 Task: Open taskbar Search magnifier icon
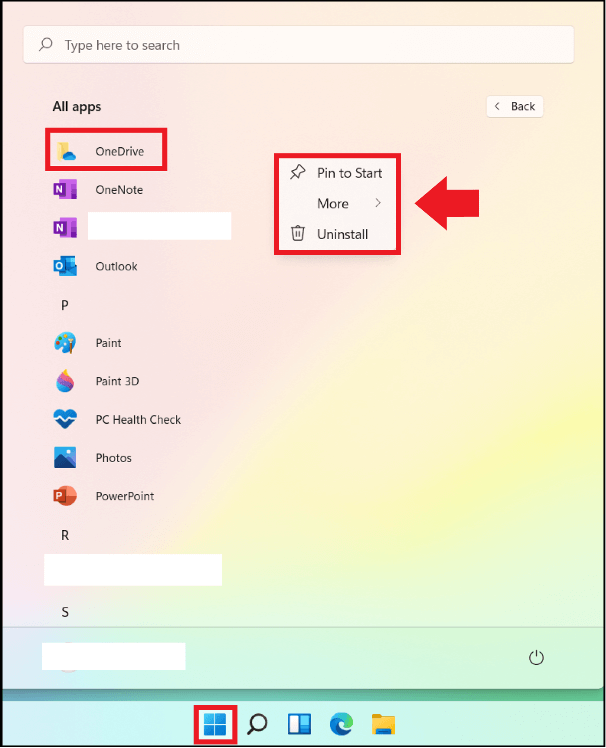257,724
